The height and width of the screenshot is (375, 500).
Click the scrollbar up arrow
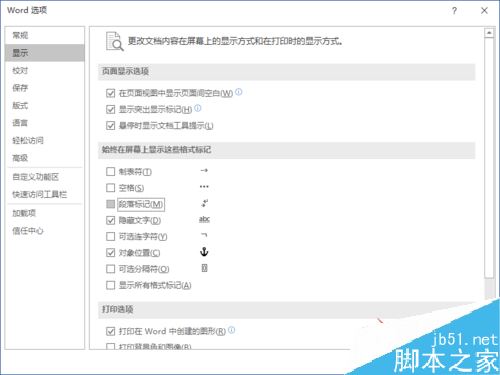point(489,33)
